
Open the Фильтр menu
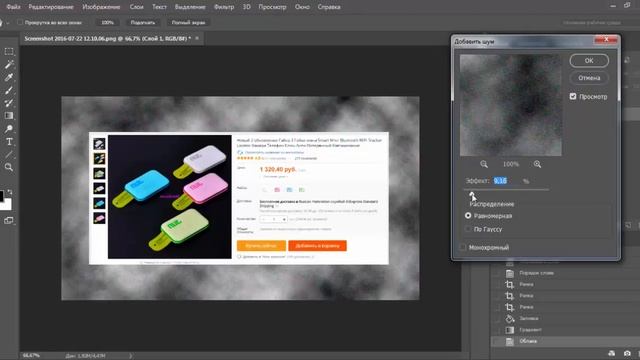[224, 7]
